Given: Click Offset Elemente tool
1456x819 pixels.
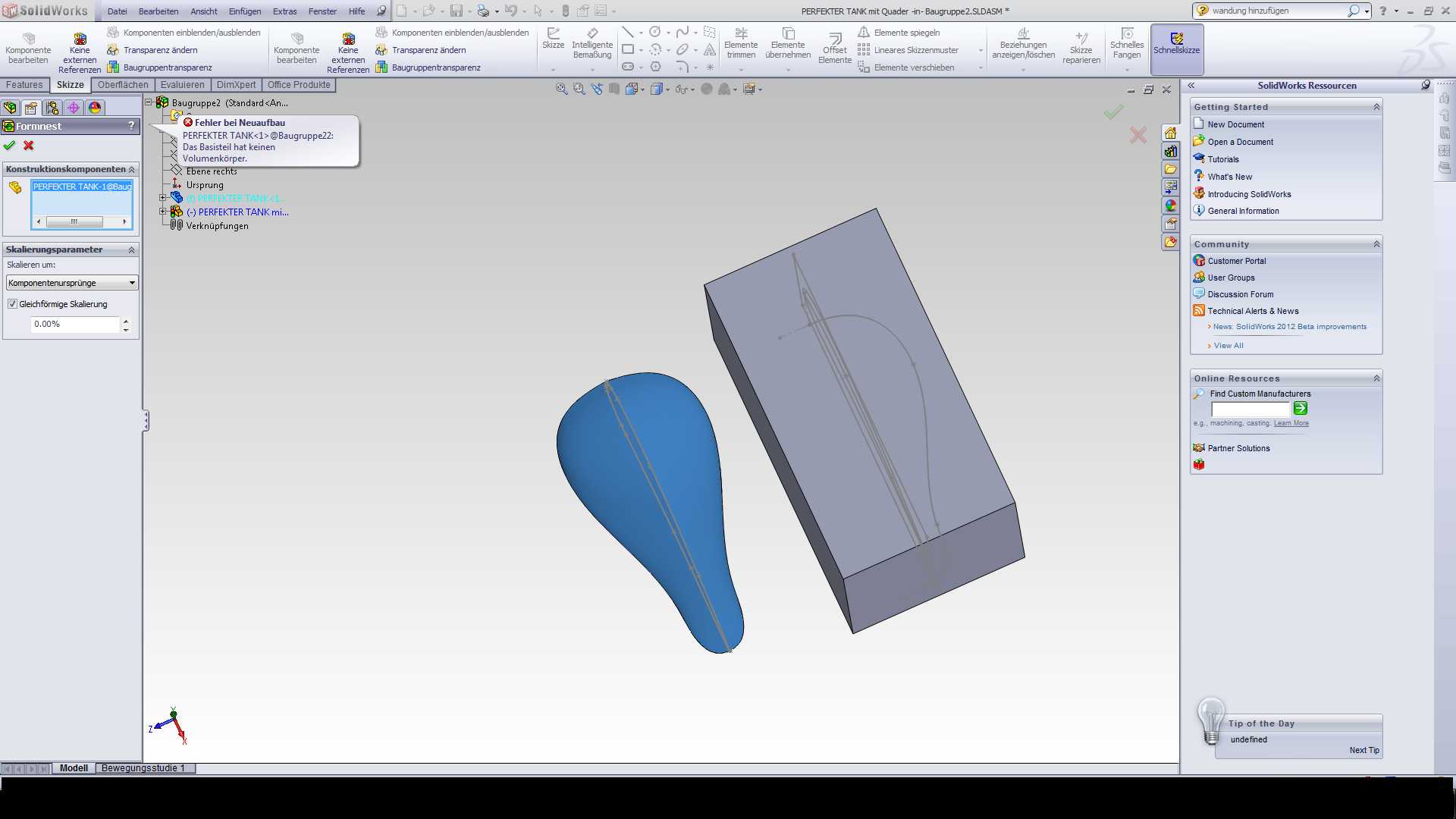Looking at the screenshot, I should point(835,49).
